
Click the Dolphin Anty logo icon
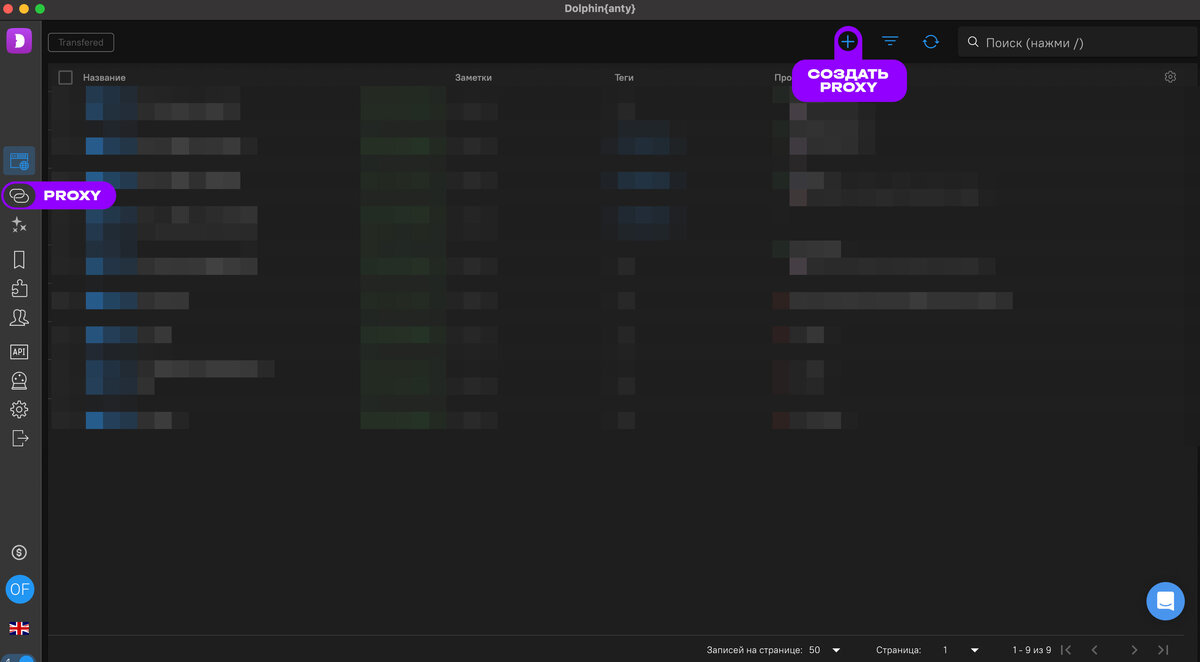tap(19, 41)
